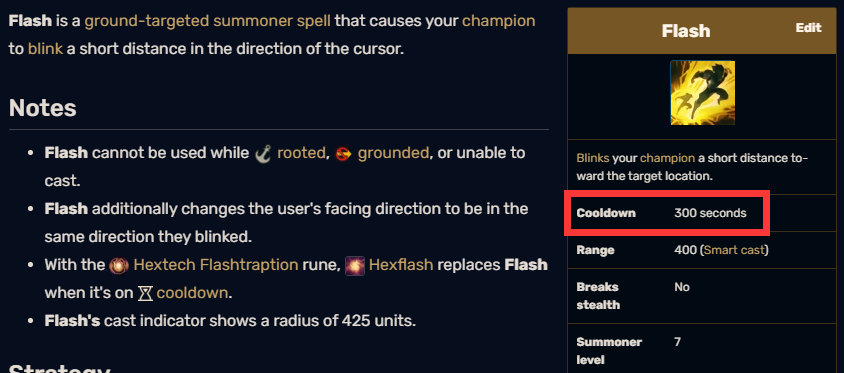Screen dimensions: 844x373
Task: Click champion link in infobox description
Action: [x=667, y=158]
